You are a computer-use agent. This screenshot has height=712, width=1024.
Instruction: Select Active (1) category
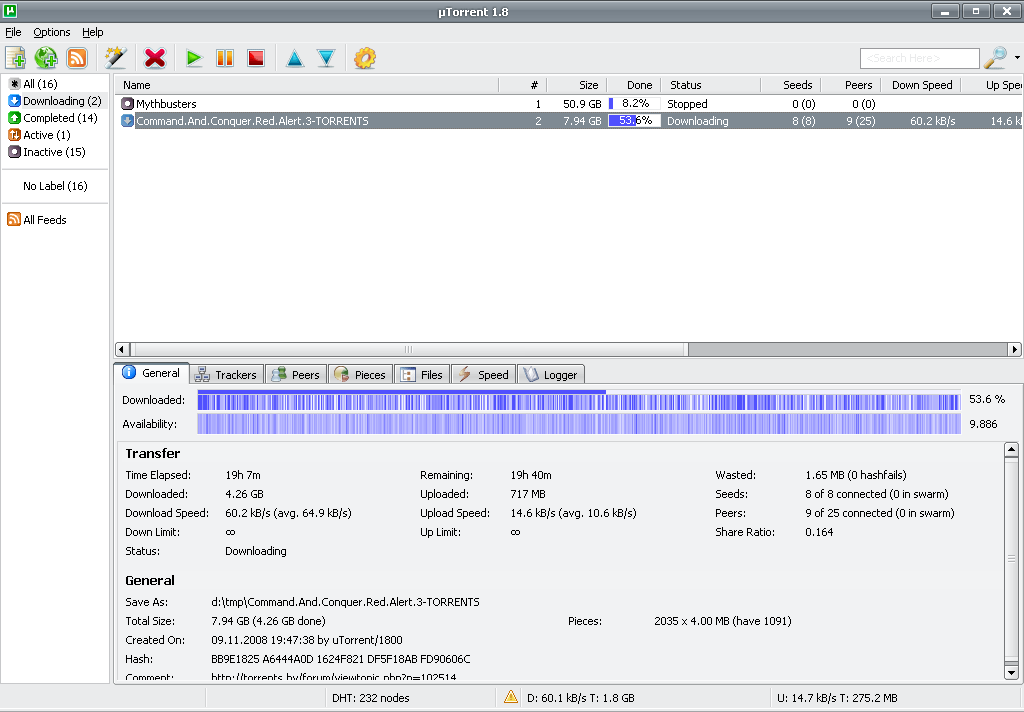[x=39, y=135]
